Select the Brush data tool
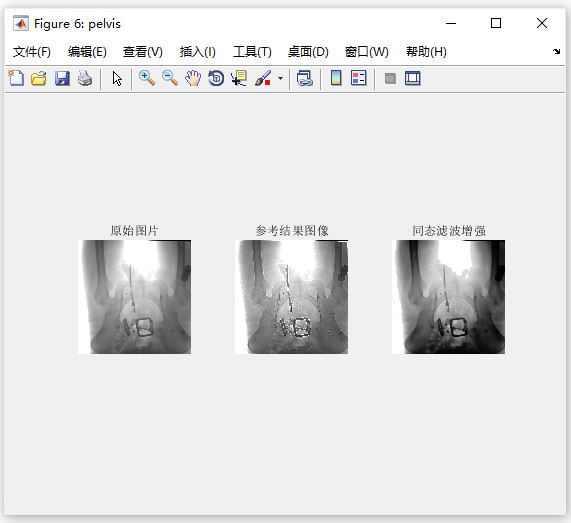The height and width of the screenshot is (523, 571). pyautogui.click(x=263, y=78)
